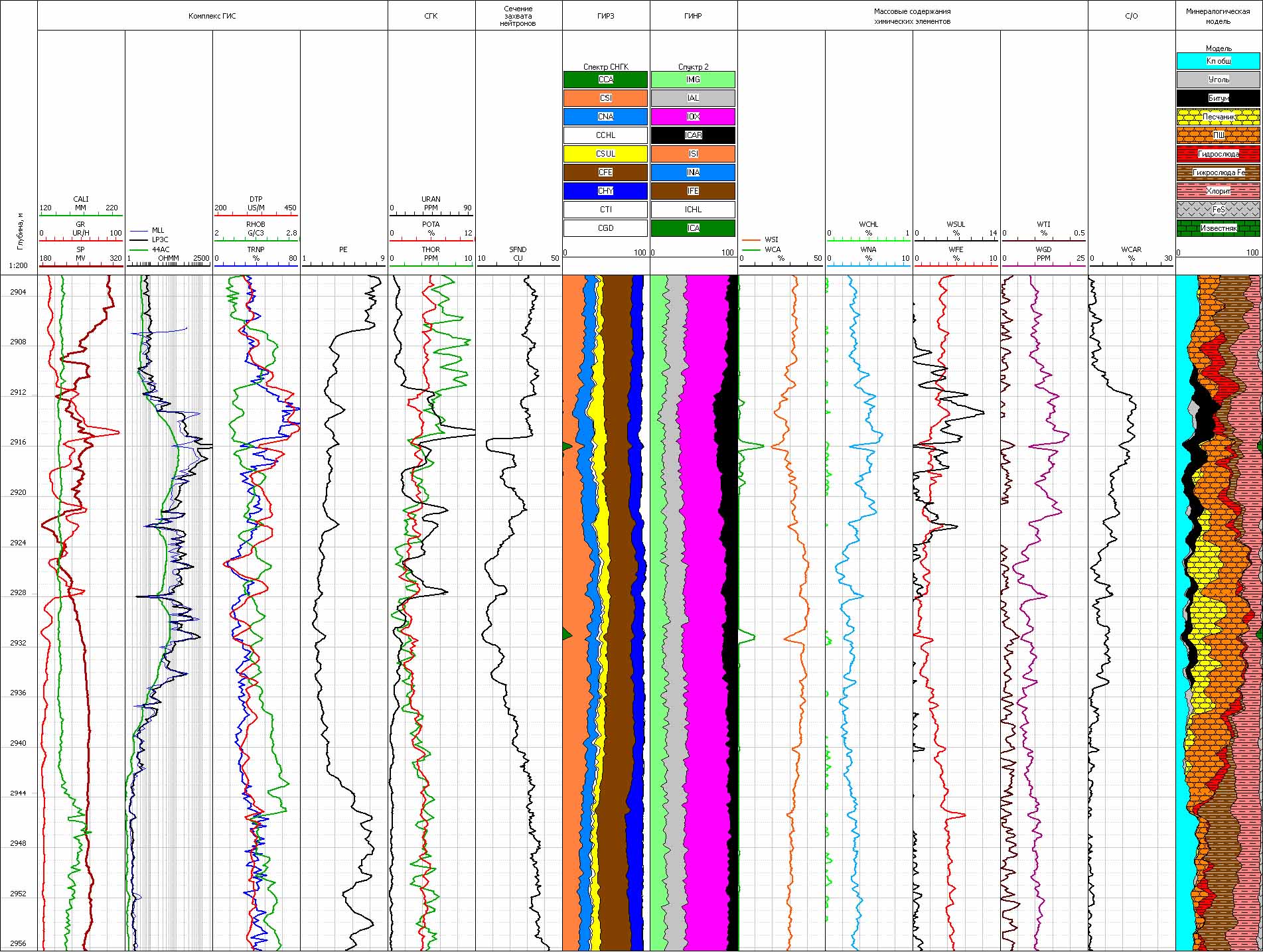Click the WCAR curve scale header
Image resolution: width=1263 pixels, height=952 pixels.
[x=1131, y=250]
